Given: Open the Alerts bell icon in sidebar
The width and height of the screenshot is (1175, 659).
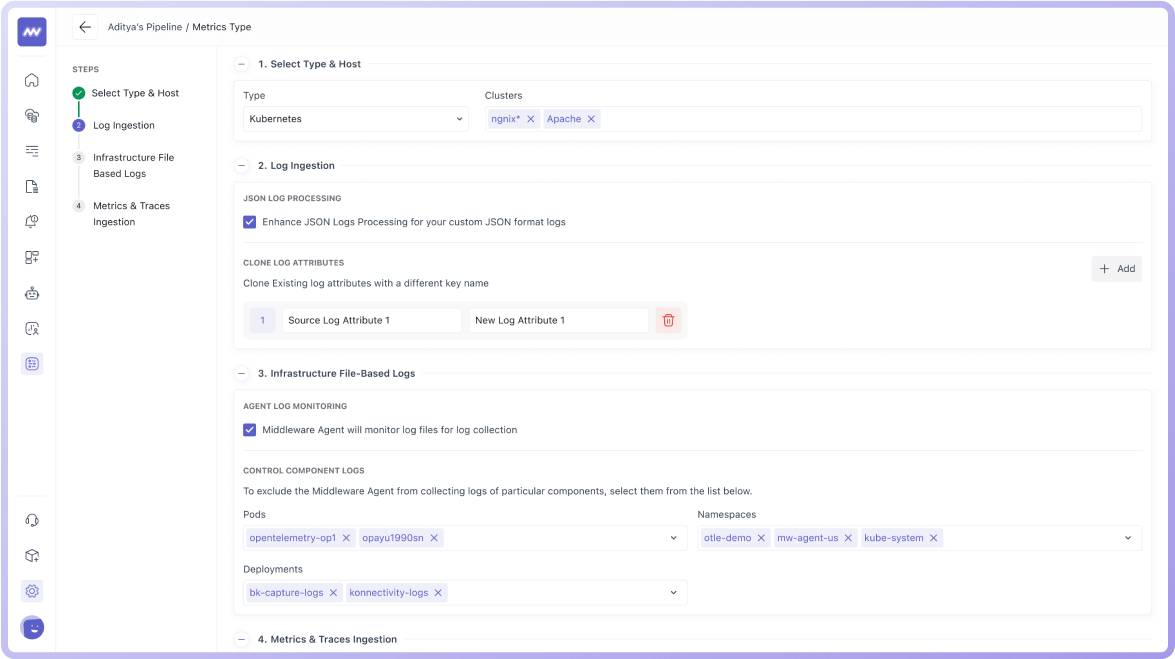Looking at the screenshot, I should [32, 222].
